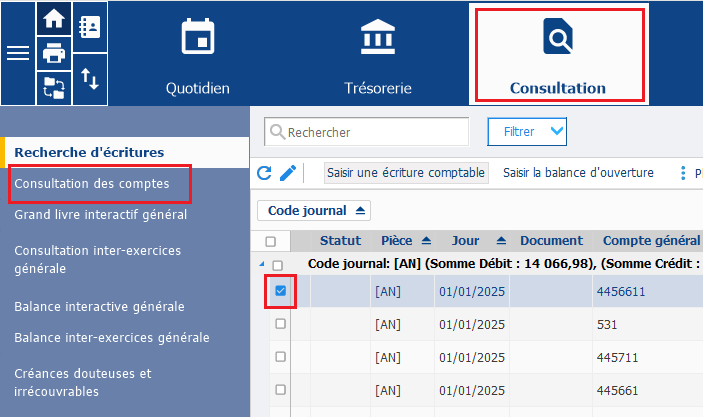Switch to the Trésorerie tab
Viewport: 703px width, 417px height.
pyautogui.click(x=377, y=53)
